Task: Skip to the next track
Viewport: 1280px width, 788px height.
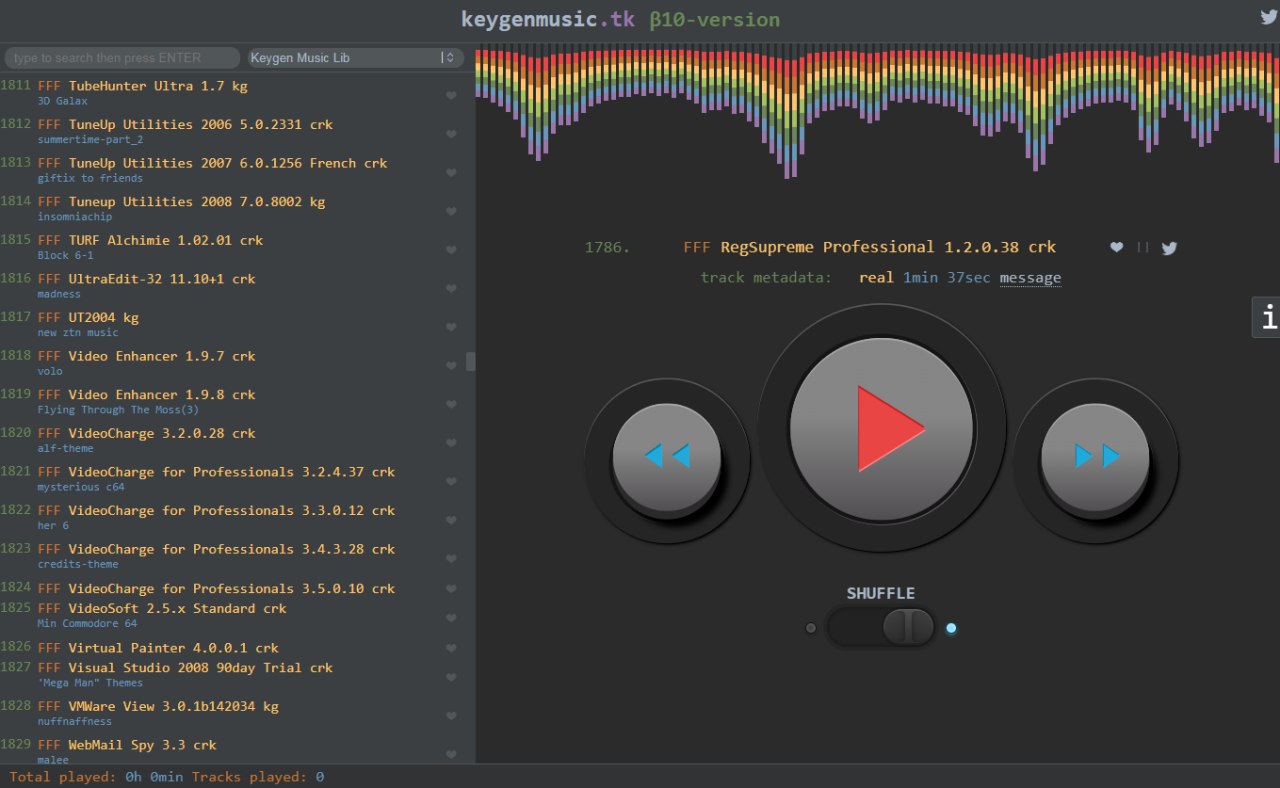Action: click(1095, 456)
